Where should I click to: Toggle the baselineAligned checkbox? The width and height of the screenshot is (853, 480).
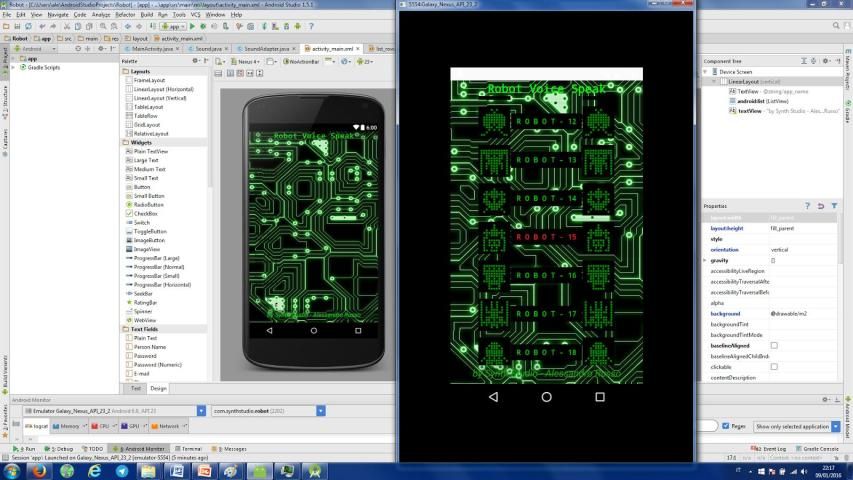pyautogui.click(x=773, y=345)
